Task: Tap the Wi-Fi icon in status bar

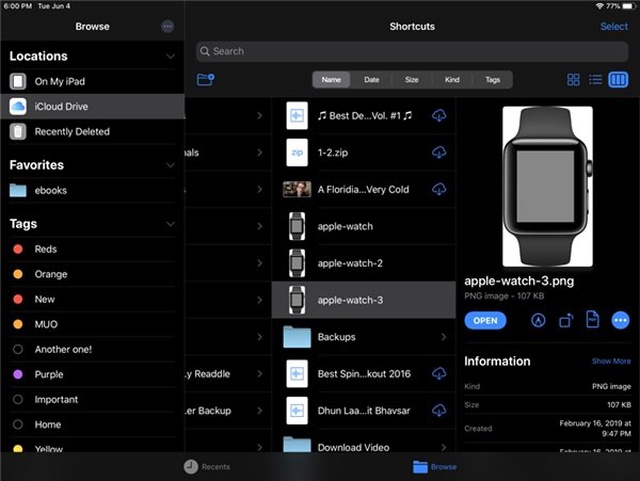Action: coord(600,6)
